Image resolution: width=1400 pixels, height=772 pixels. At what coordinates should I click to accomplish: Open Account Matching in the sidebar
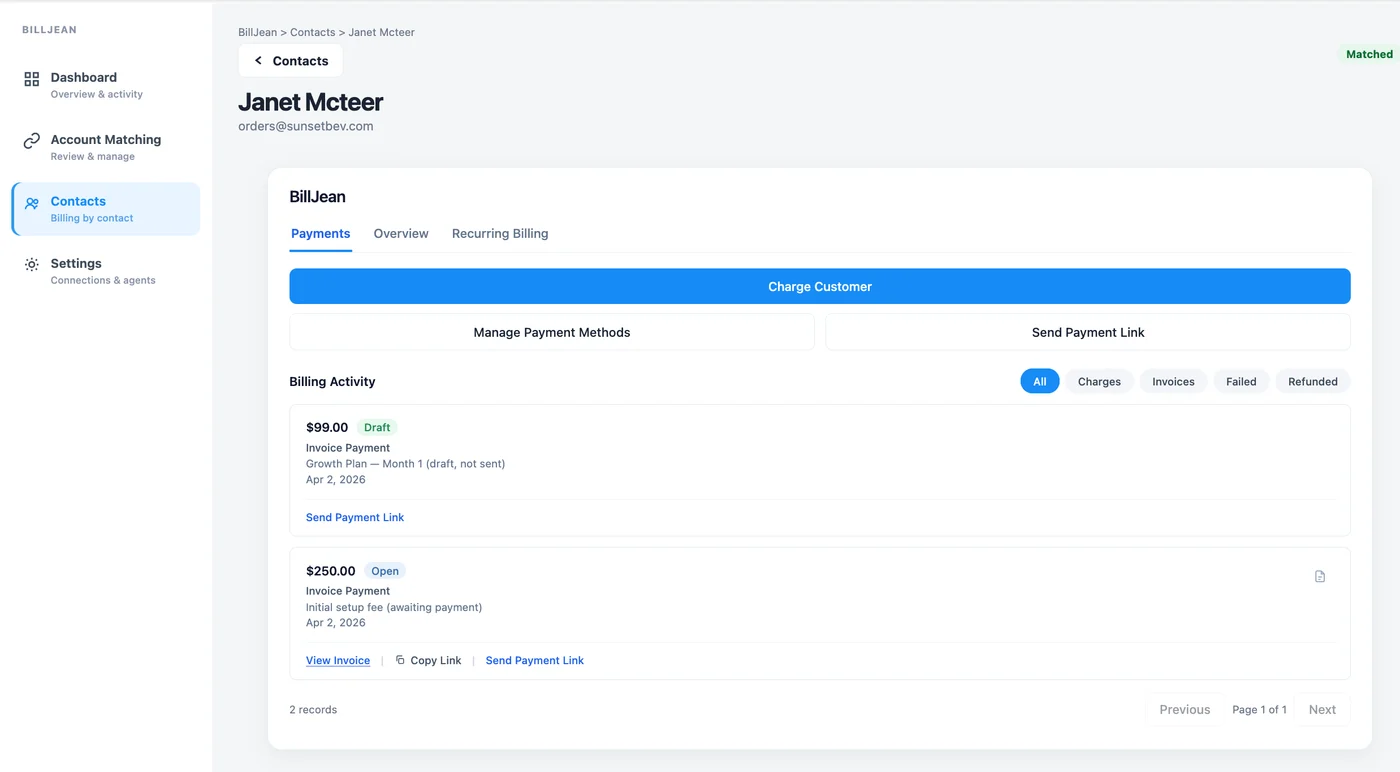[x=105, y=147]
